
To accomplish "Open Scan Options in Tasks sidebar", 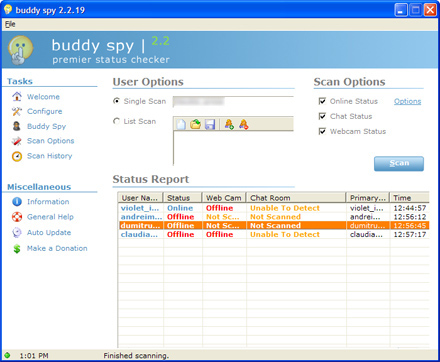I will pyautogui.click(x=51, y=141).
